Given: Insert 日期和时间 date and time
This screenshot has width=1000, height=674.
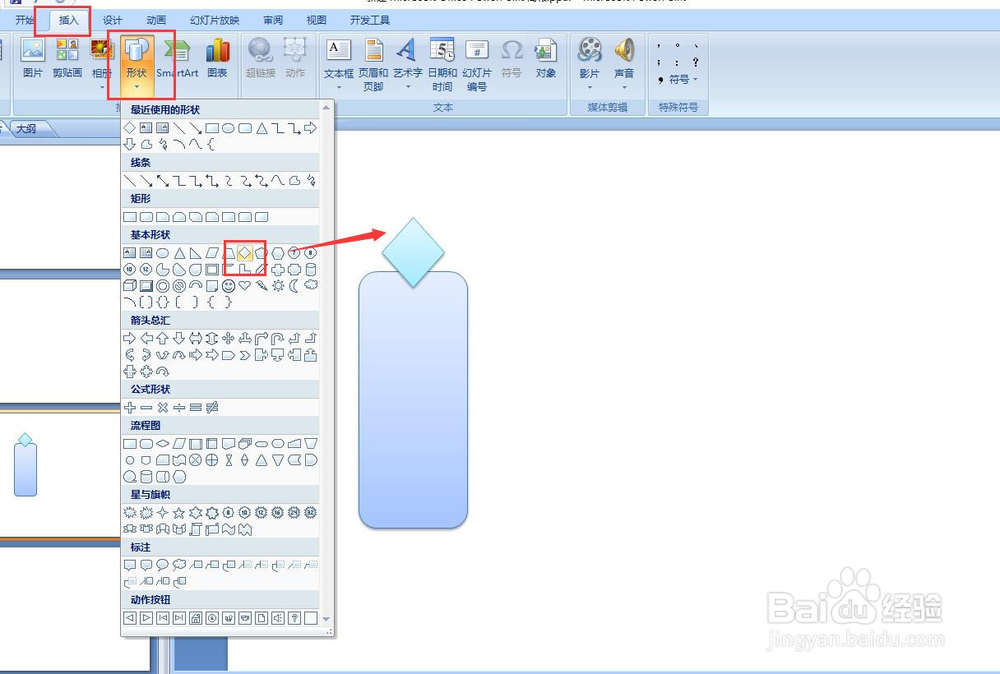Looking at the screenshot, I should pyautogui.click(x=442, y=64).
